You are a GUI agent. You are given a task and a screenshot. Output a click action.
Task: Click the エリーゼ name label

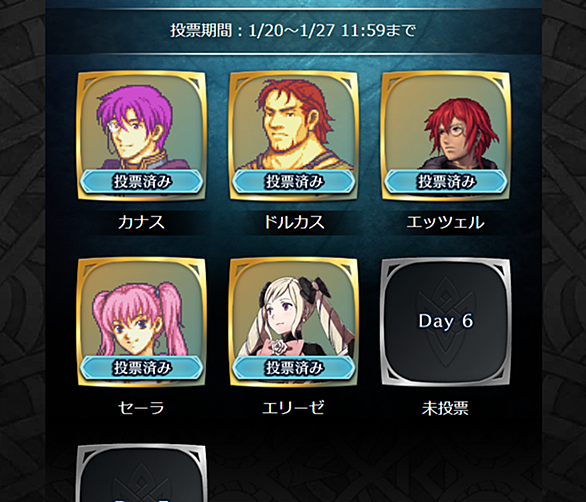pos(293,408)
